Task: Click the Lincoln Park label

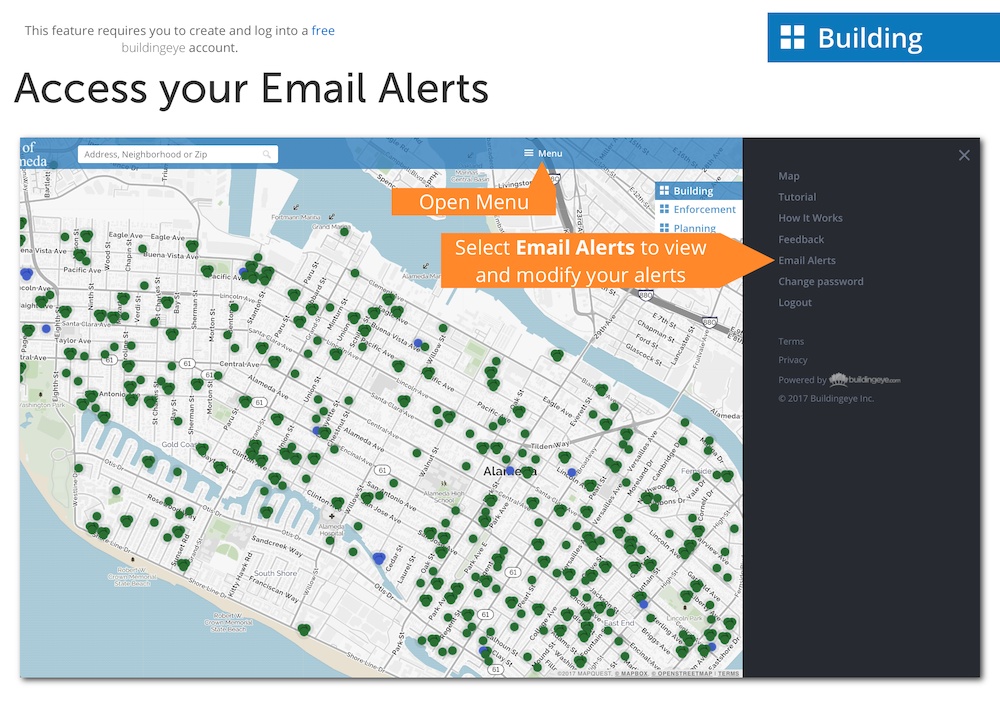Action: click(x=684, y=618)
